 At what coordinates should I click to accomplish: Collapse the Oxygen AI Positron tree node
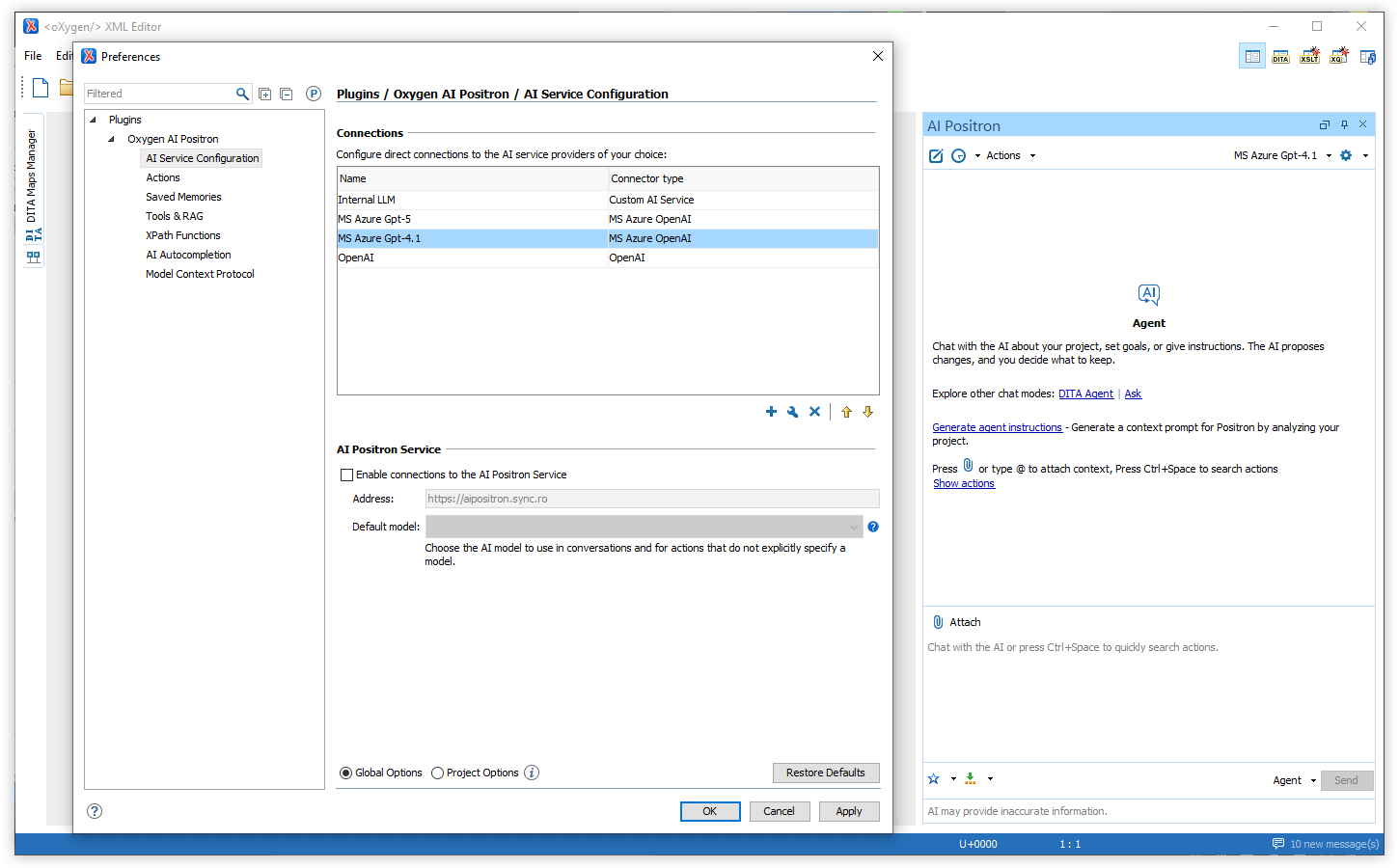coord(112,139)
